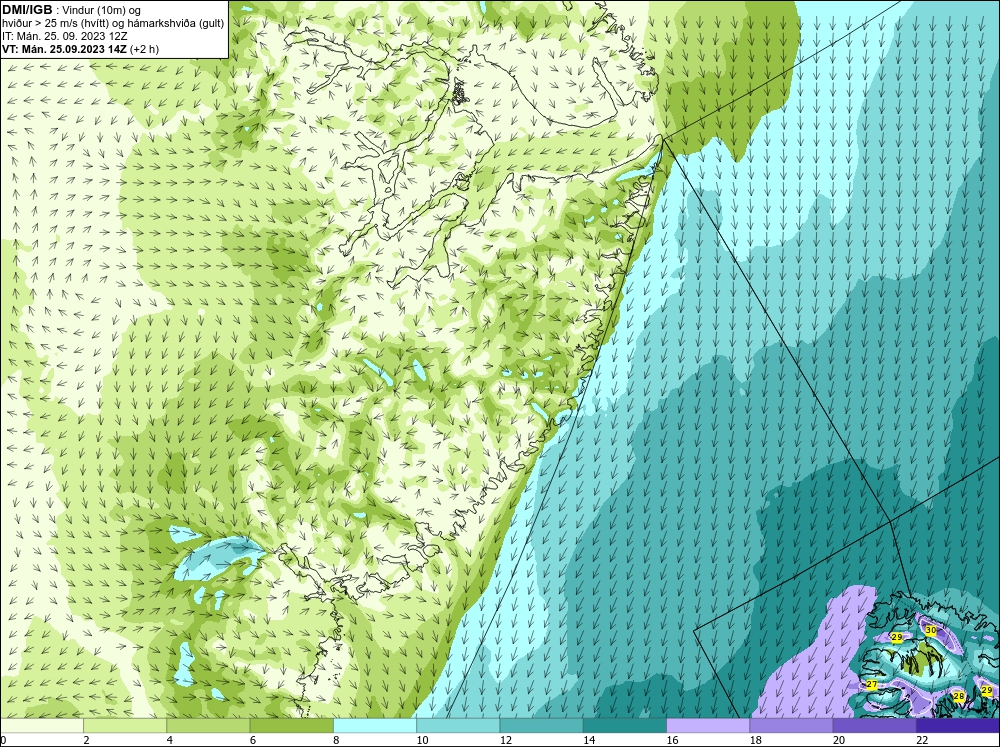
Task: Click the lilac 16–18 m/s legend swatch
Action: pyautogui.click(x=708, y=726)
